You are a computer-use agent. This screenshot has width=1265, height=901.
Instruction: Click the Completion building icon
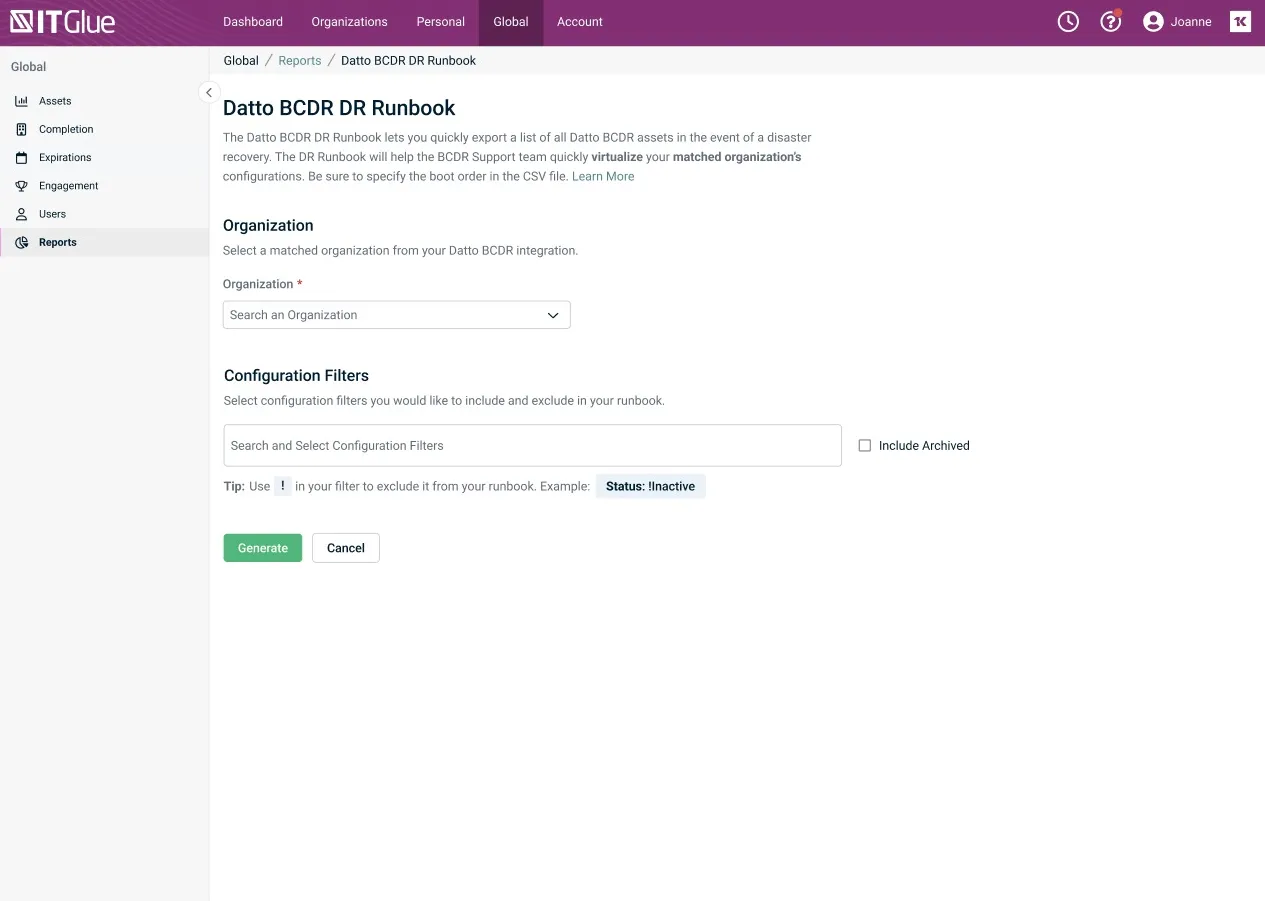tap(21, 129)
